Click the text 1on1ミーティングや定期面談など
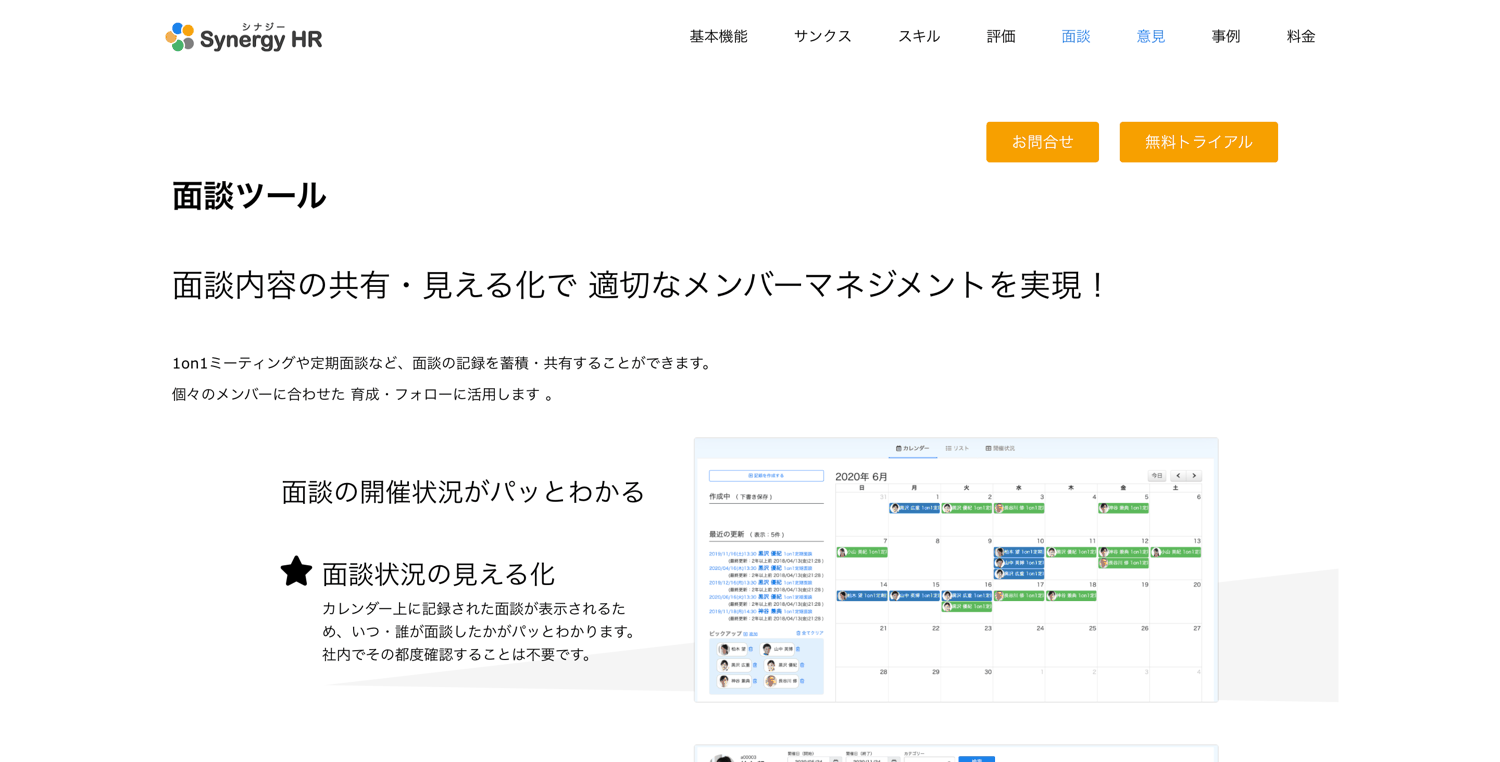The height and width of the screenshot is (762, 1500). (290, 363)
